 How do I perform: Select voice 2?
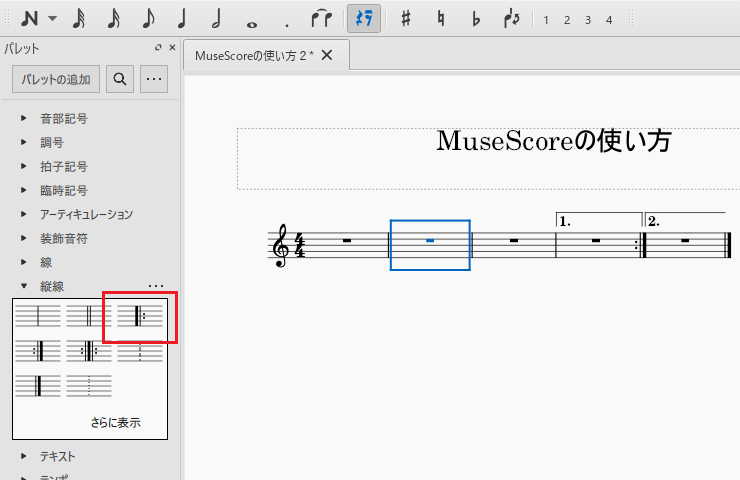[x=567, y=20]
